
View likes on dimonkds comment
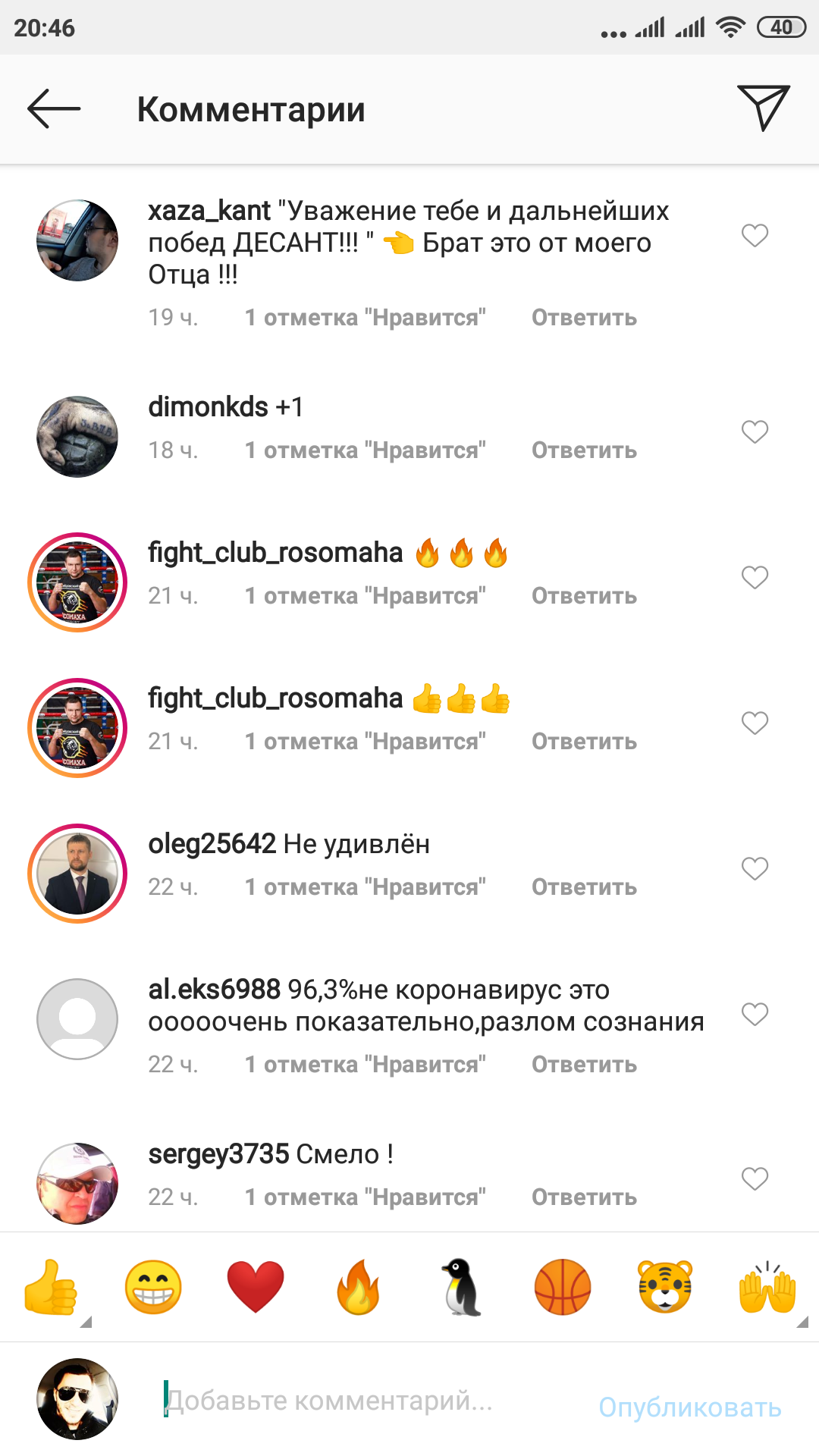365,450
